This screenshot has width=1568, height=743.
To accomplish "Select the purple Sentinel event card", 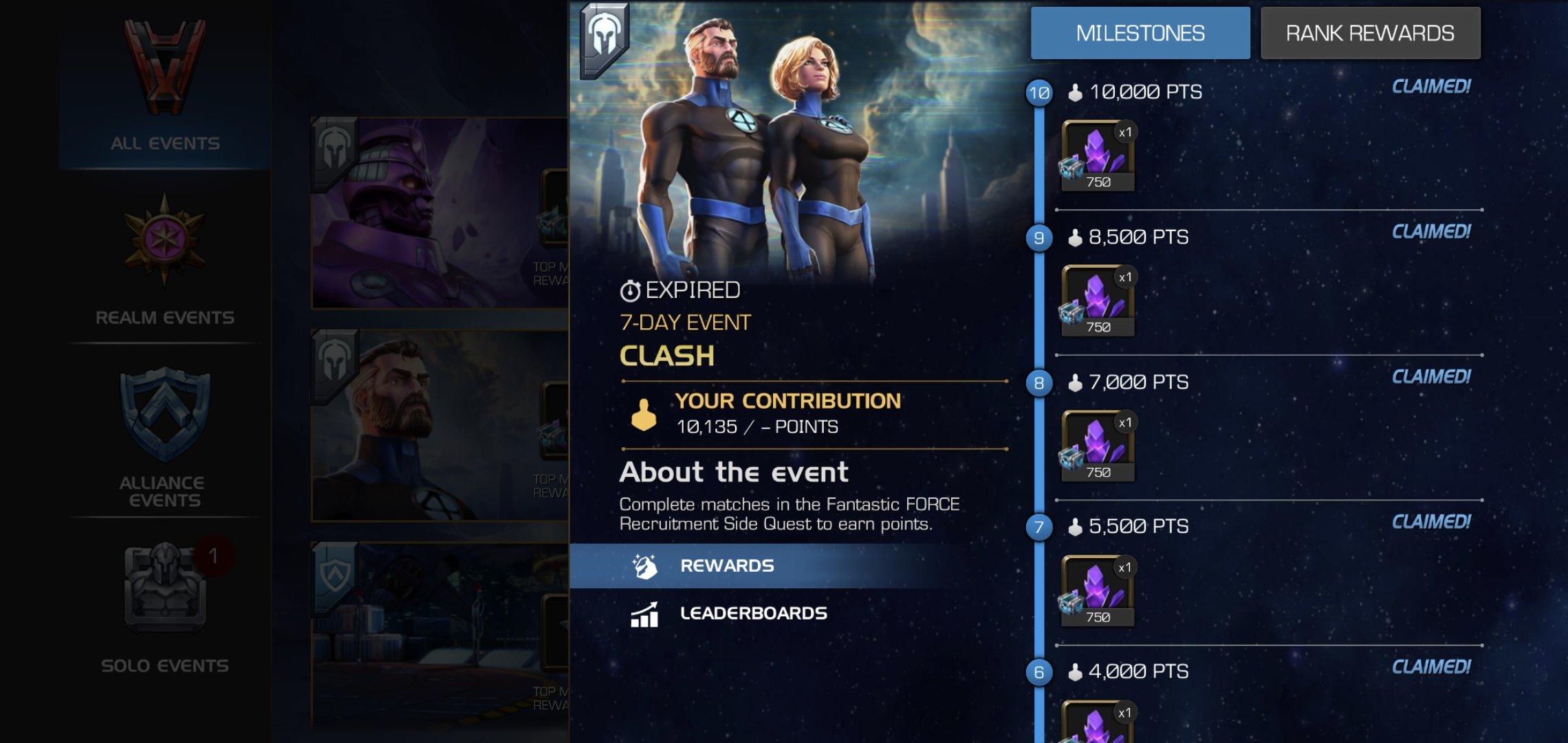I will pyautogui.click(x=440, y=213).
